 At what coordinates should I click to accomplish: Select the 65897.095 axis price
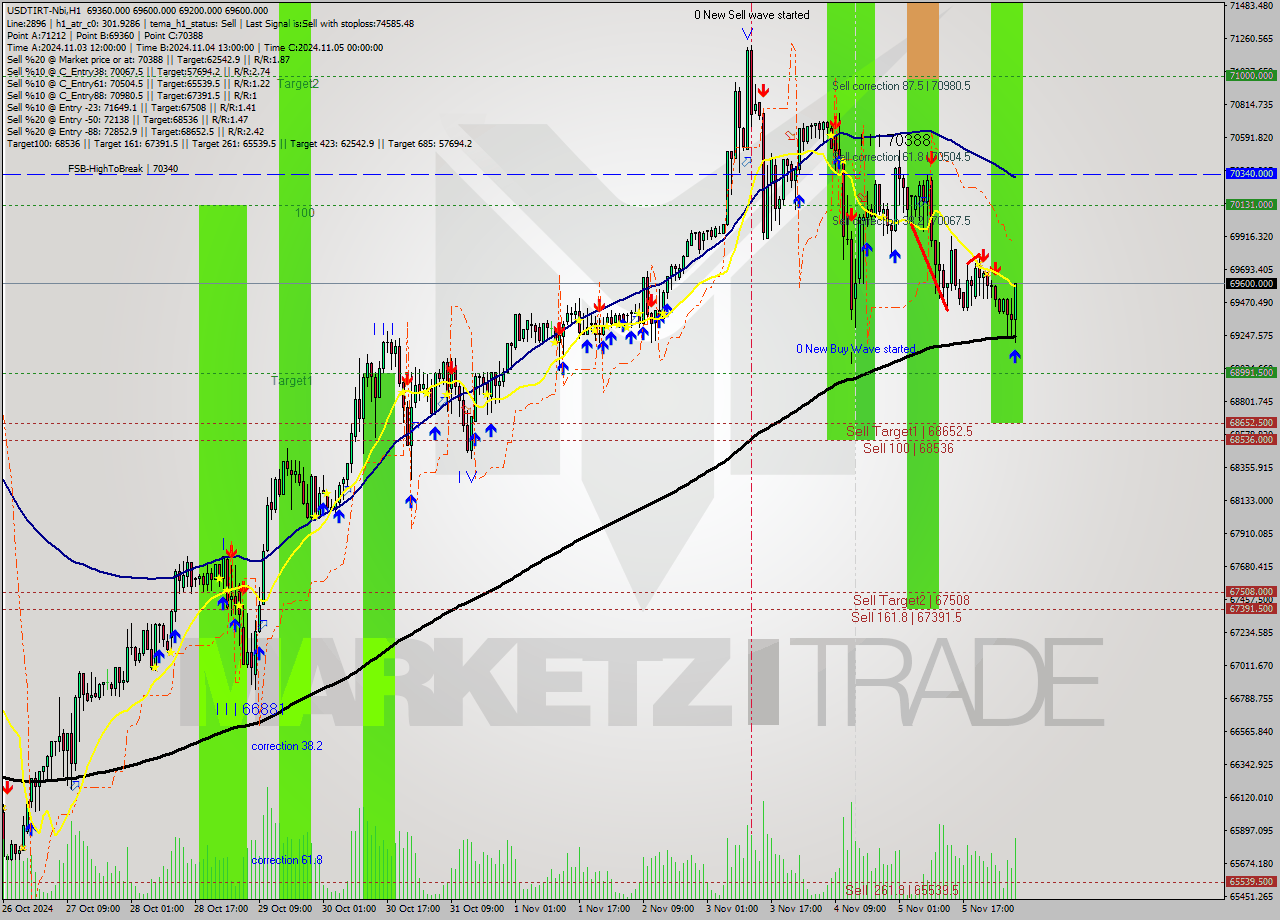pos(1250,830)
